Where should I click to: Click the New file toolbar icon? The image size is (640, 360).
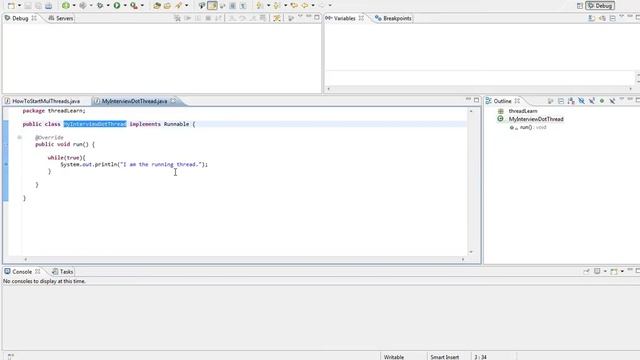tap(11, 6)
